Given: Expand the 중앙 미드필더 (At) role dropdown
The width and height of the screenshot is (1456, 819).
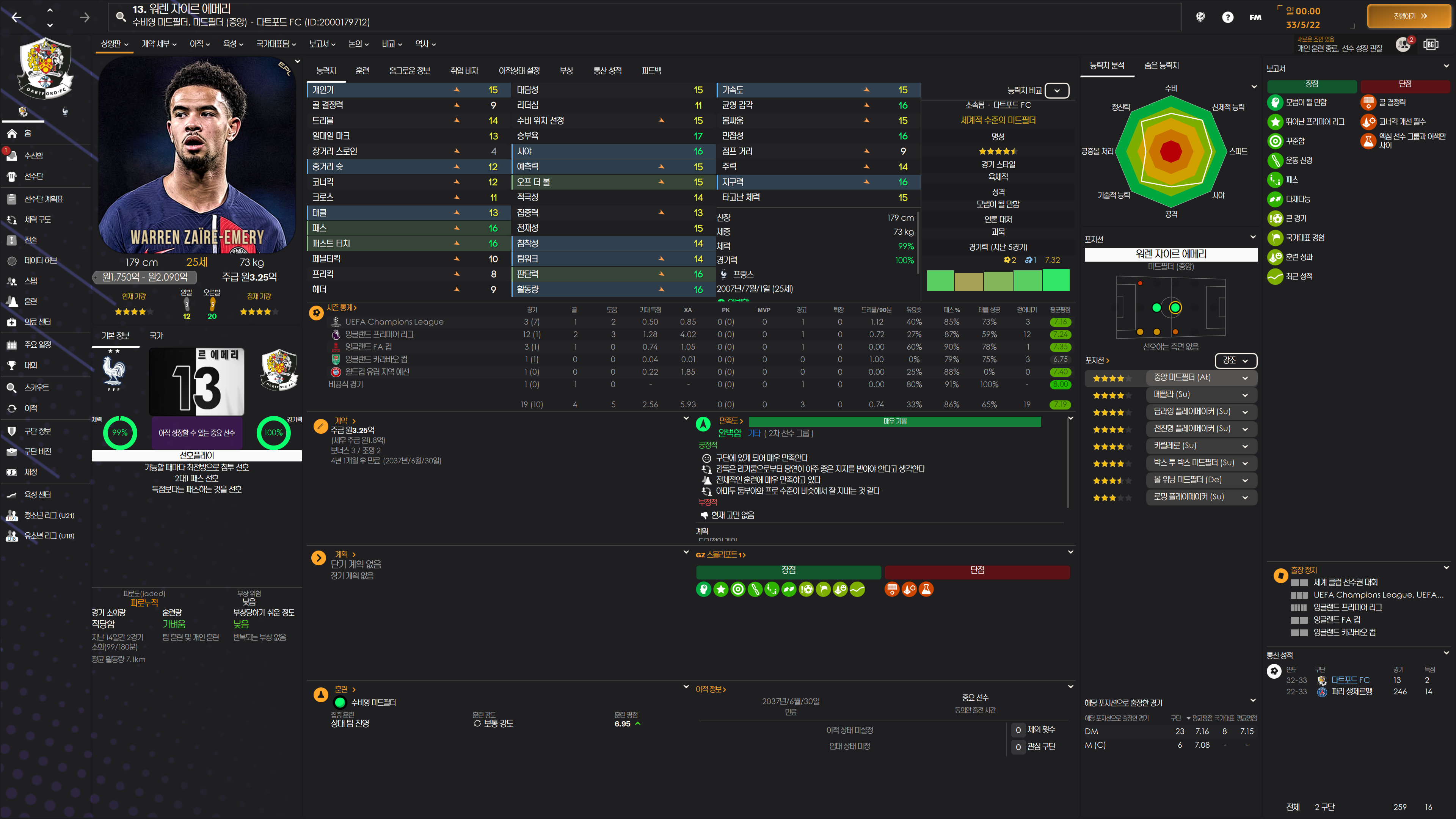Looking at the screenshot, I should (1201, 378).
